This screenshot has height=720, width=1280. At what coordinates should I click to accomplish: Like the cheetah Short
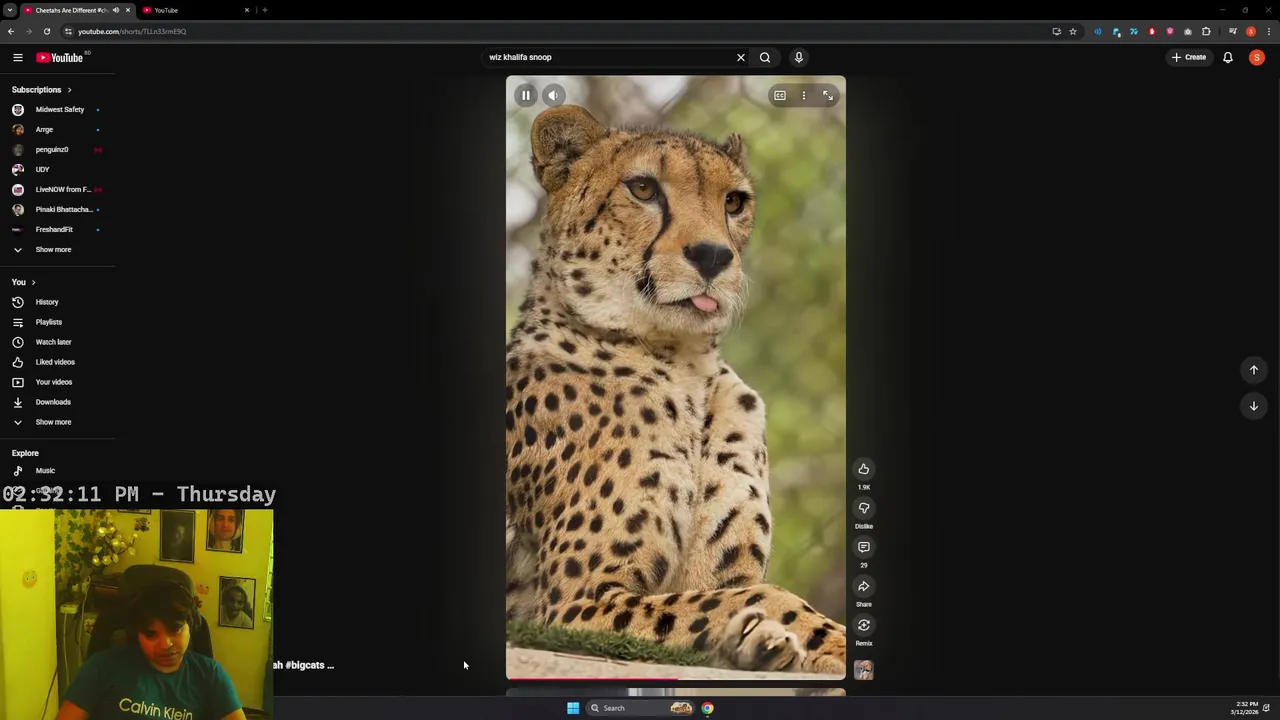(864, 469)
